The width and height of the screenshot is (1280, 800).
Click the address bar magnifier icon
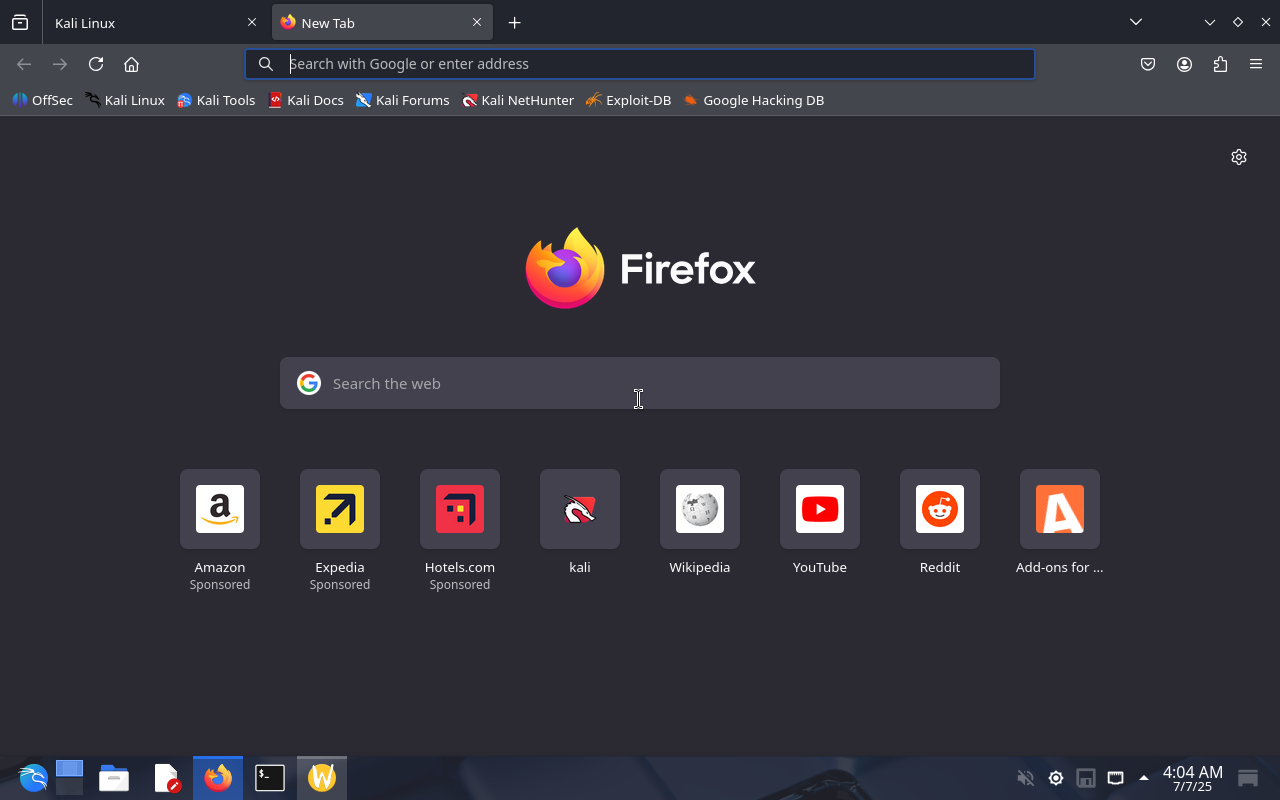266,64
